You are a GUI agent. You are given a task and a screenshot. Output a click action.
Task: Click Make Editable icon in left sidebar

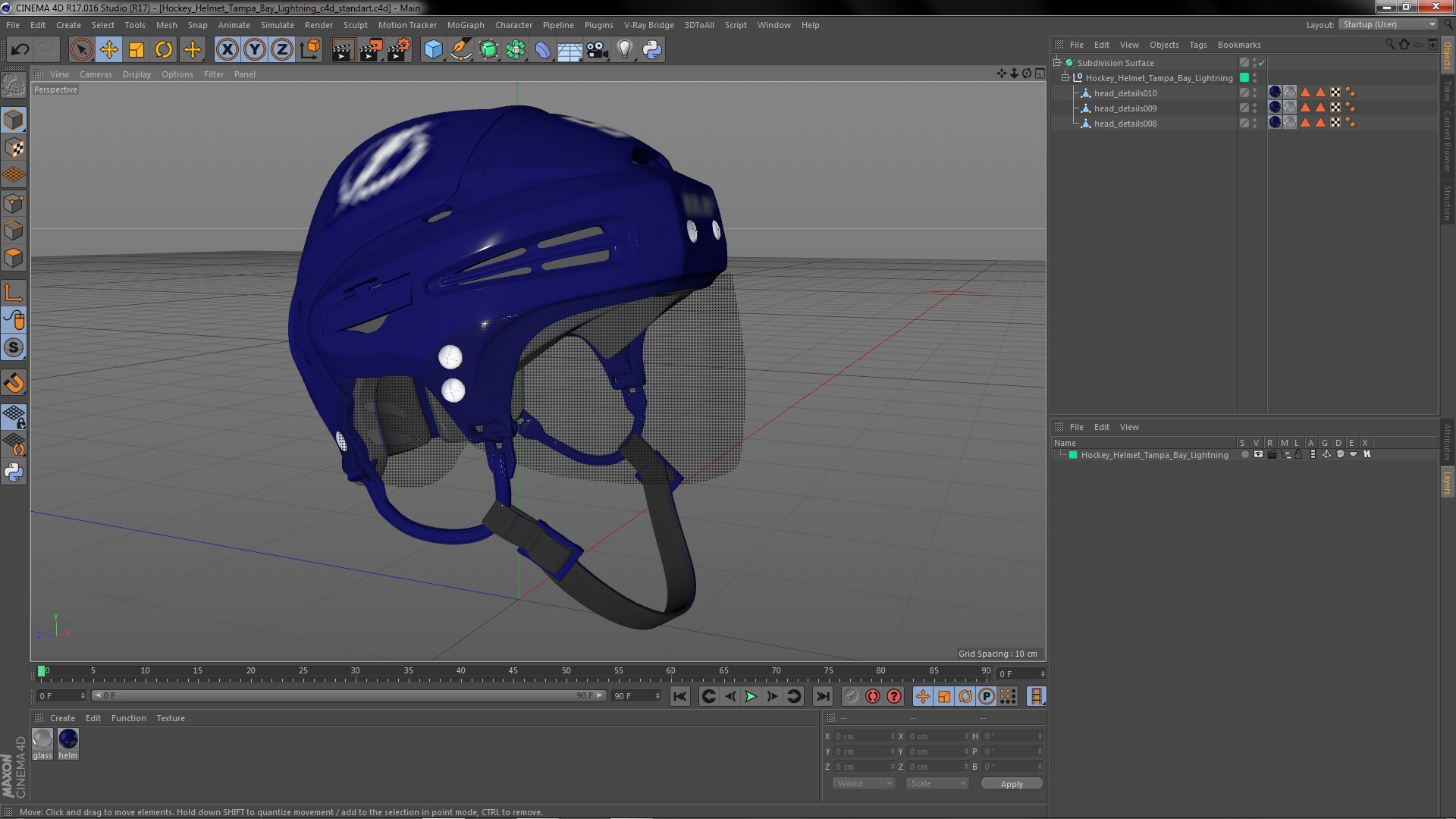coord(14,85)
